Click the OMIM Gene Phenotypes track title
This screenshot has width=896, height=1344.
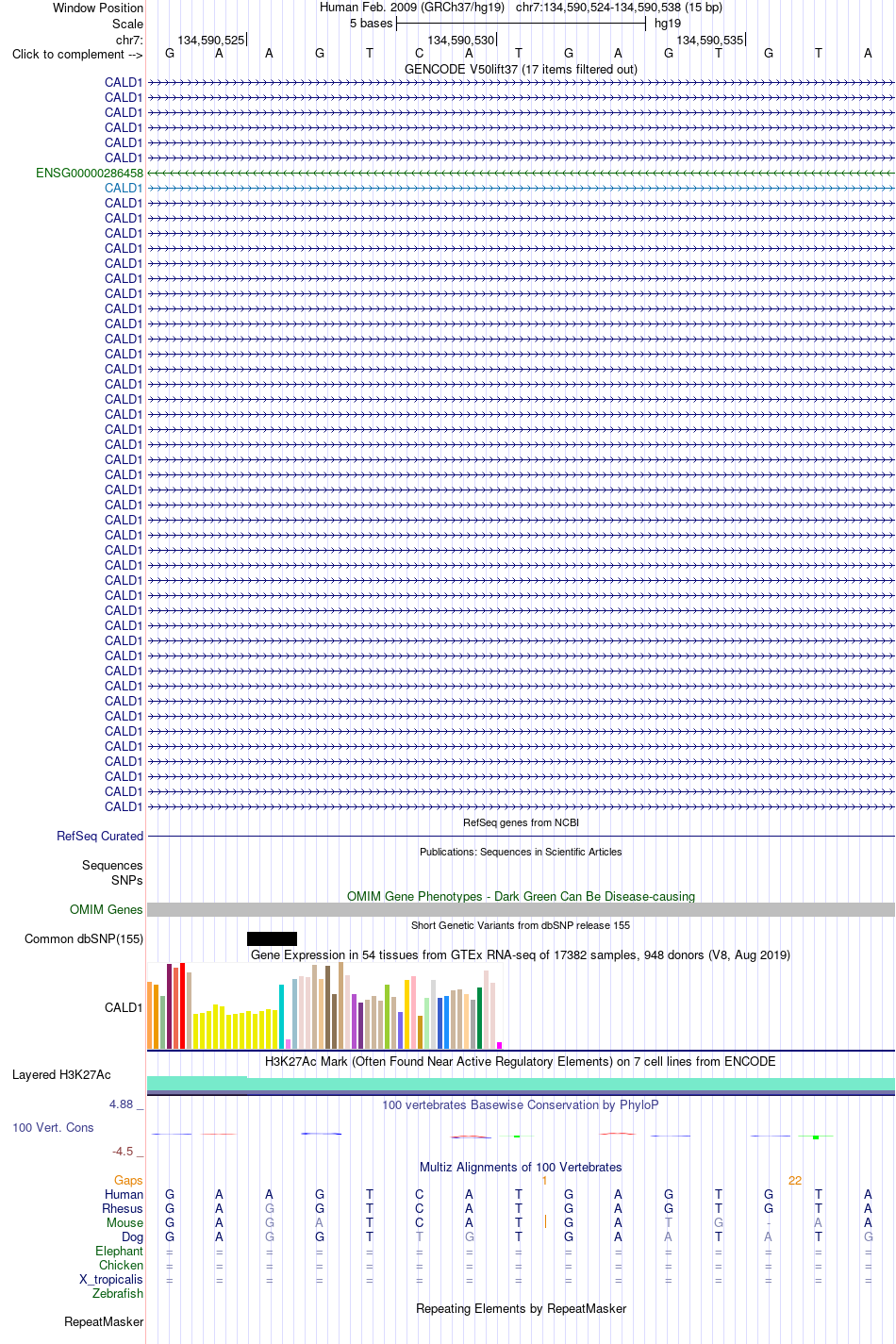[x=521, y=896]
